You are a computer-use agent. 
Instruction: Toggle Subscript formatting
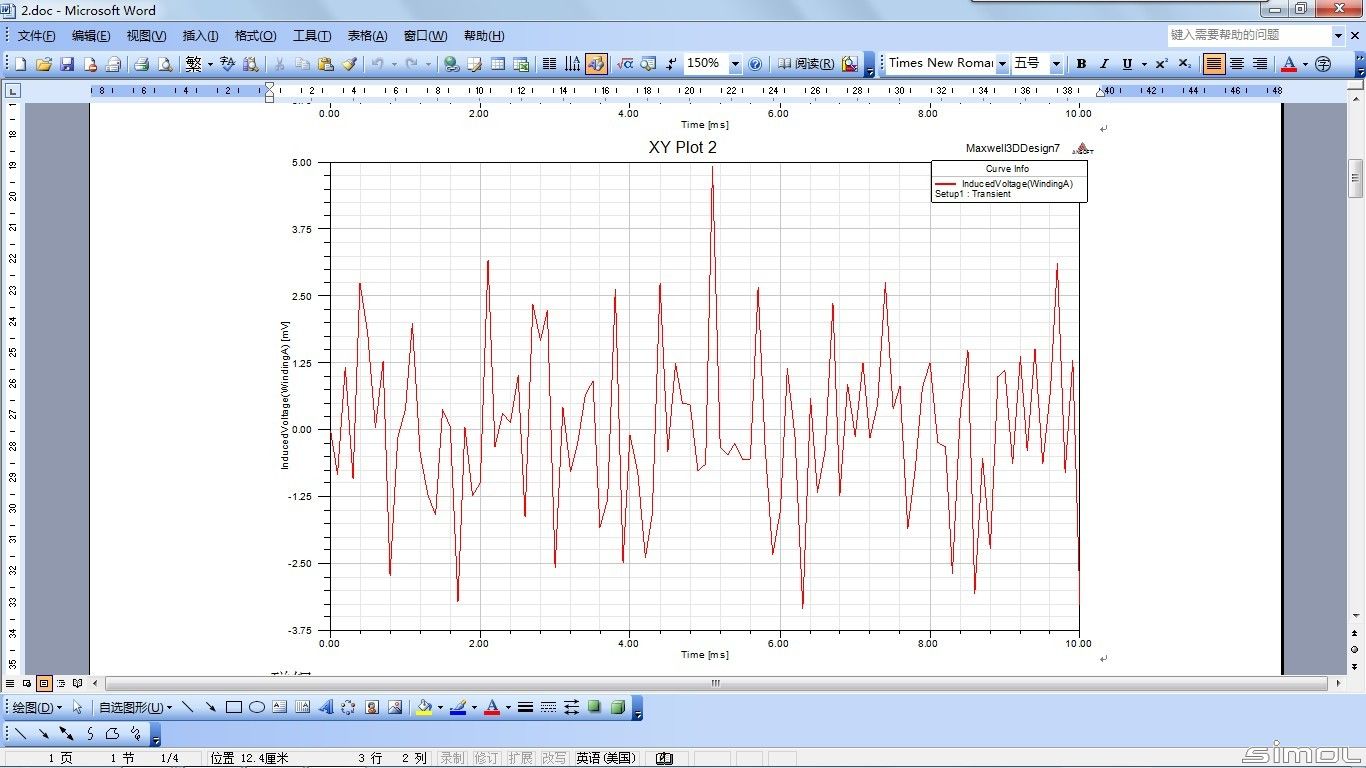(1184, 64)
